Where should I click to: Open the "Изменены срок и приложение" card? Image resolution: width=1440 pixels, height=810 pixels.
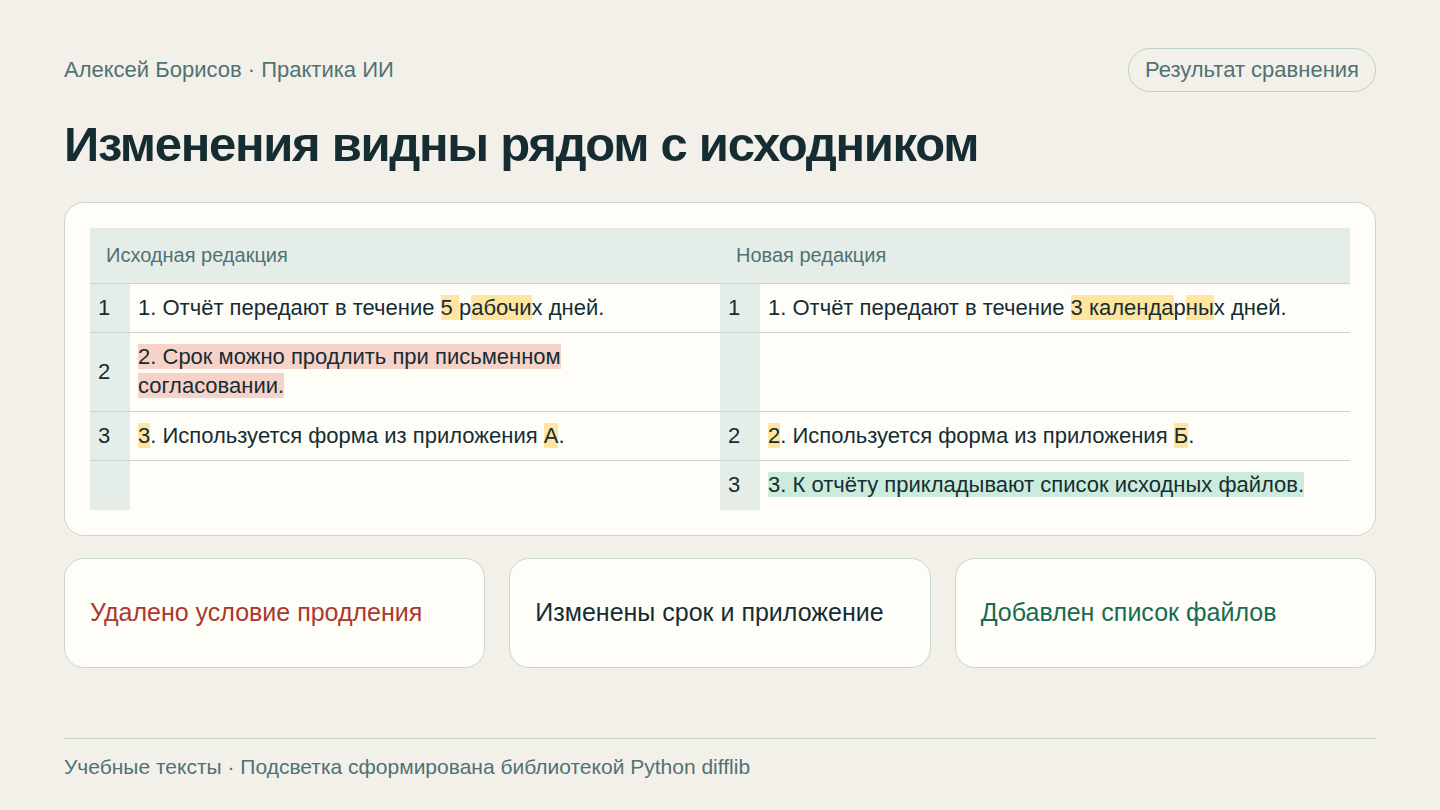click(x=720, y=613)
